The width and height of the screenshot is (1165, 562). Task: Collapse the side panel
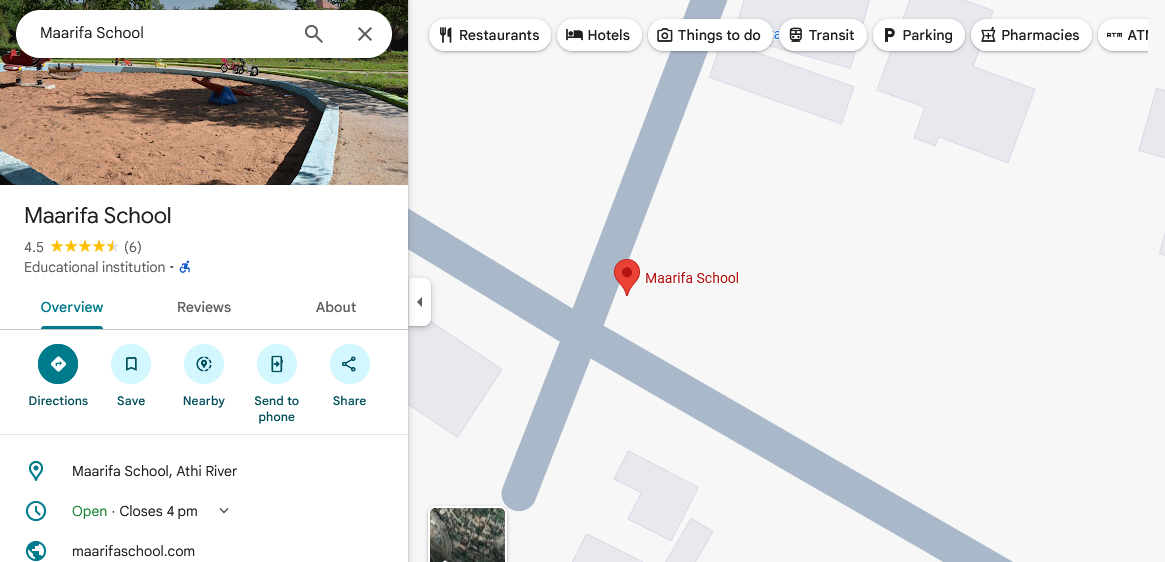point(420,302)
